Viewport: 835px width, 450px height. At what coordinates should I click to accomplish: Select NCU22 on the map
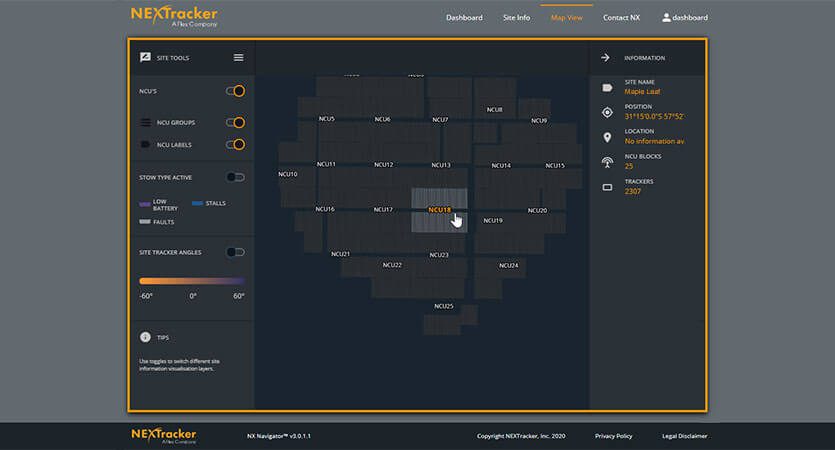click(x=392, y=265)
